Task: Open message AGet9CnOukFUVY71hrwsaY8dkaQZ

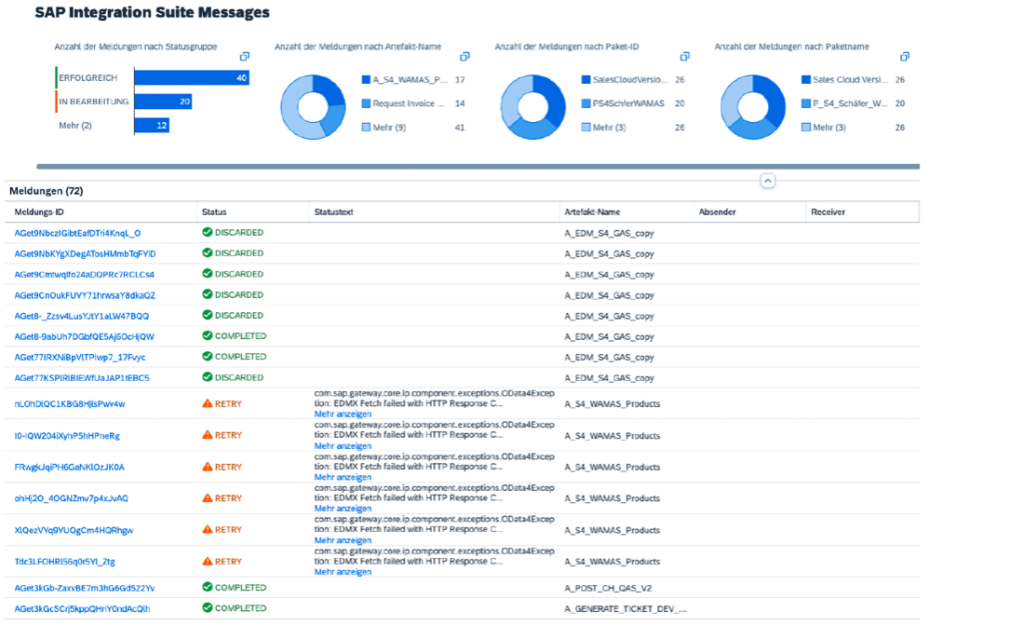Action: click(x=85, y=296)
